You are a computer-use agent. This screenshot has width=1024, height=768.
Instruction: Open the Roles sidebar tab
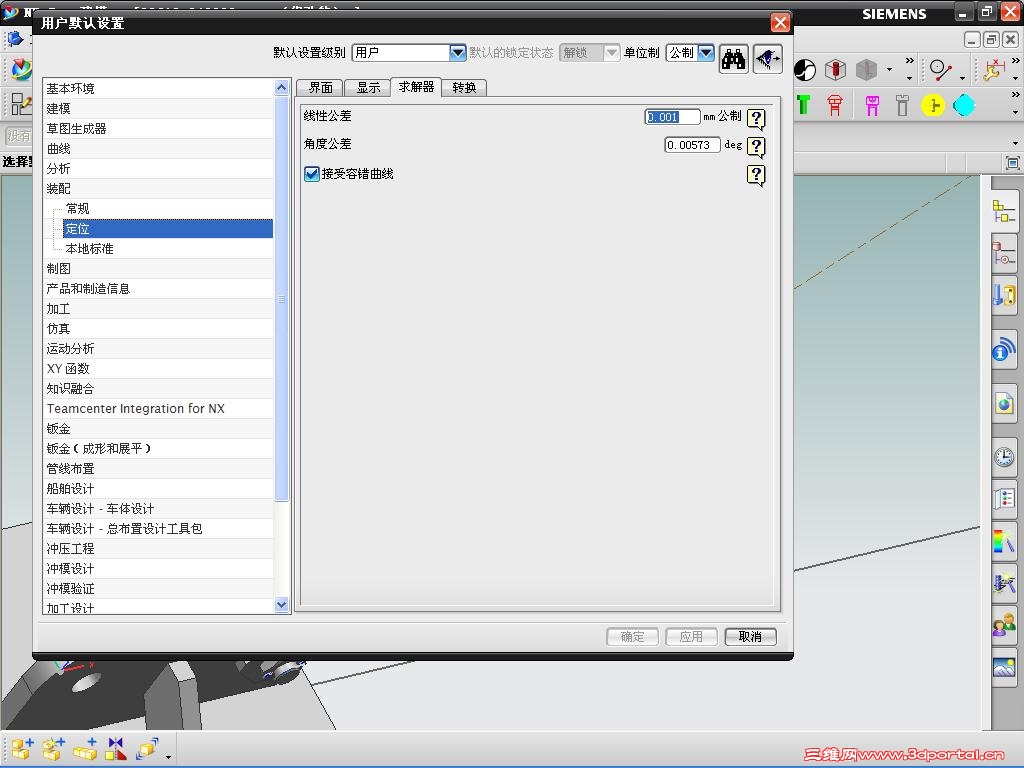click(1003, 499)
